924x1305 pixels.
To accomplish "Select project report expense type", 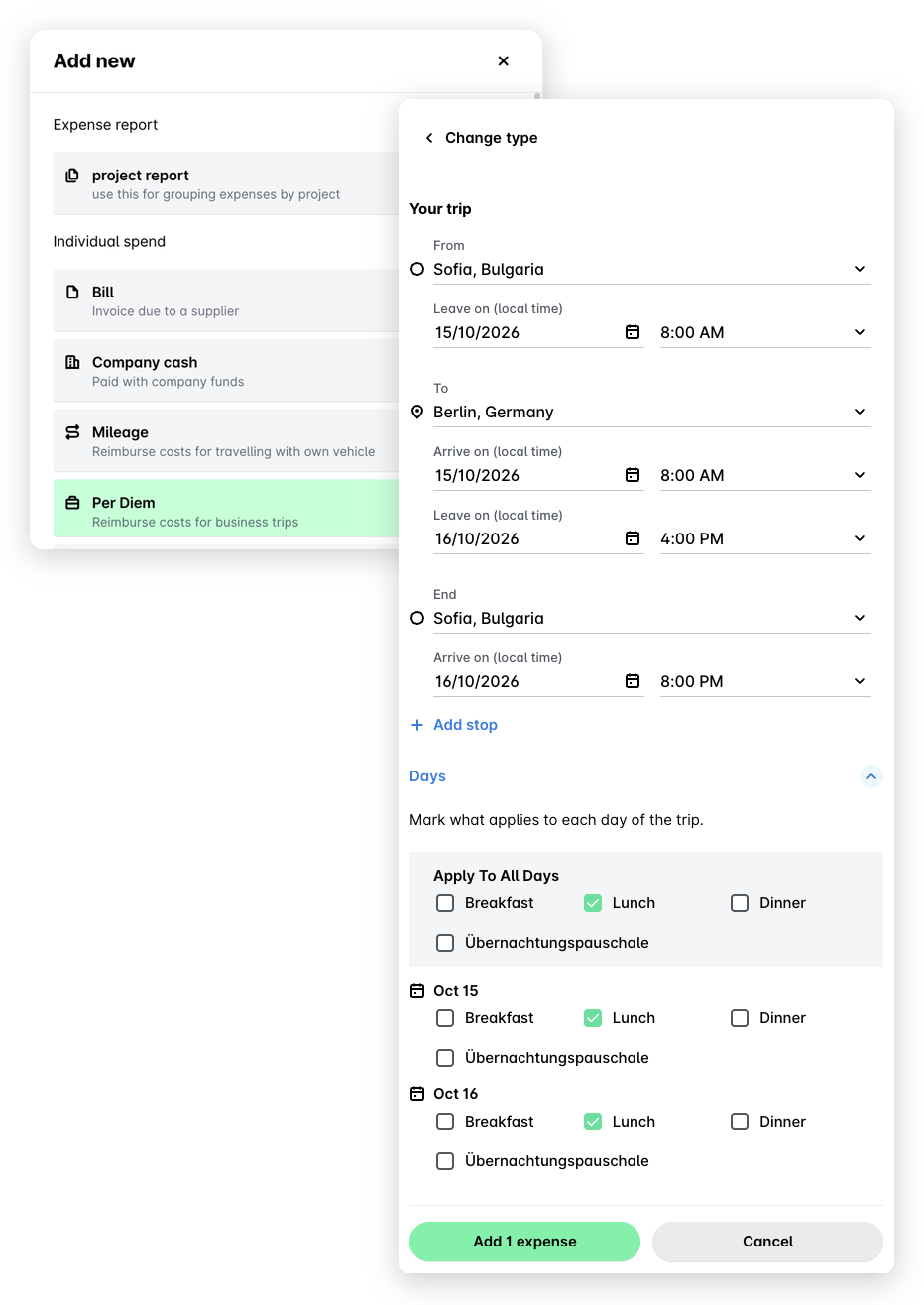I will (227, 183).
